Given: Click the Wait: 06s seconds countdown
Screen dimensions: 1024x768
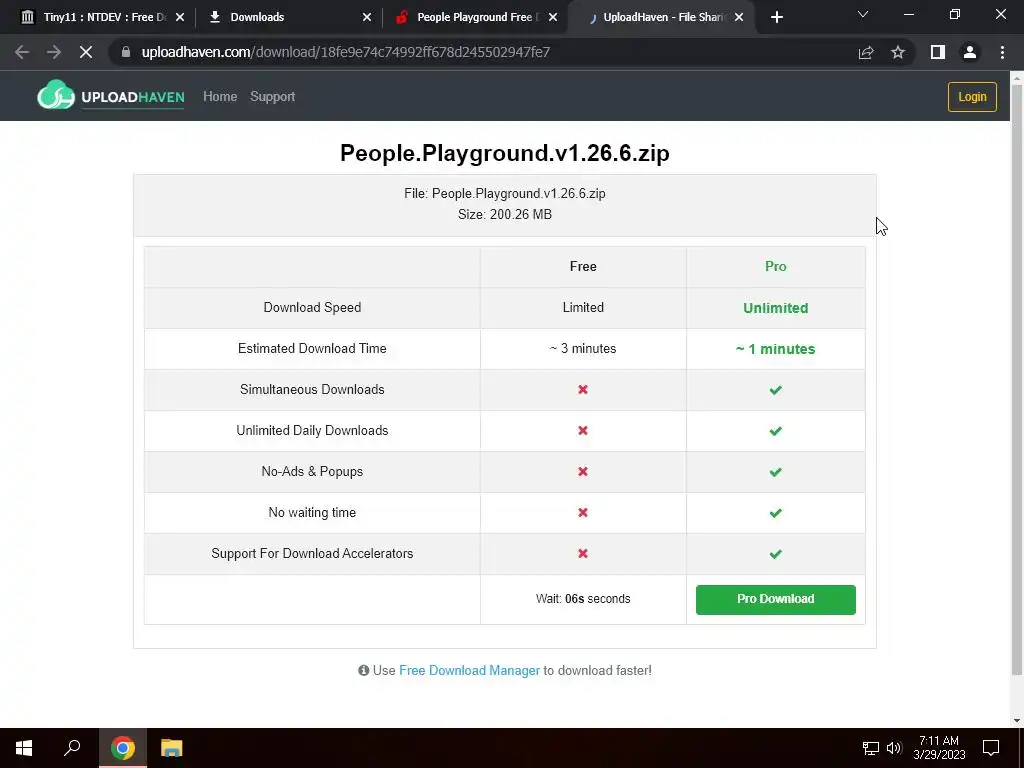Looking at the screenshot, I should point(583,599).
